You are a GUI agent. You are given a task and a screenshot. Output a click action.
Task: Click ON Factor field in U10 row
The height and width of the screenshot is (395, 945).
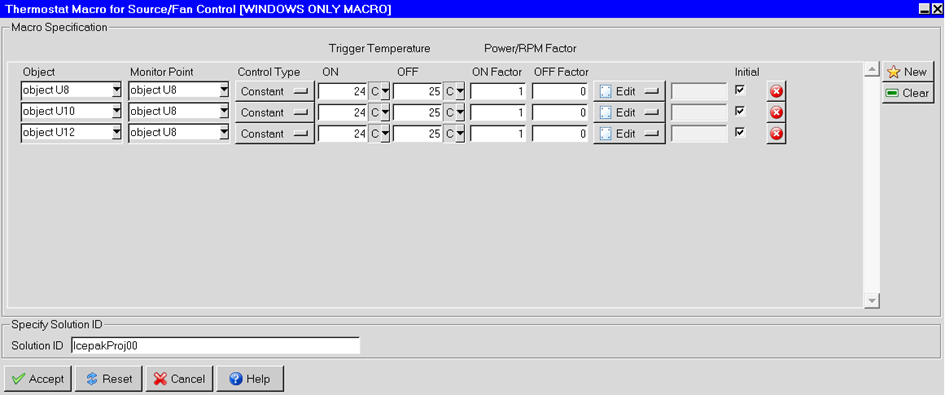tap(498, 113)
